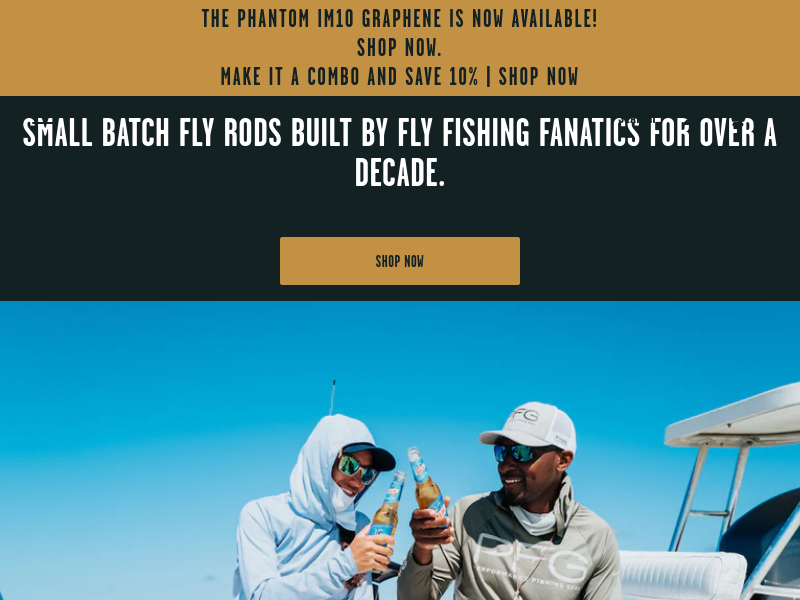The height and width of the screenshot is (600, 800).
Task: Click the beer bottle in the man's hand
Action: click(427, 482)
